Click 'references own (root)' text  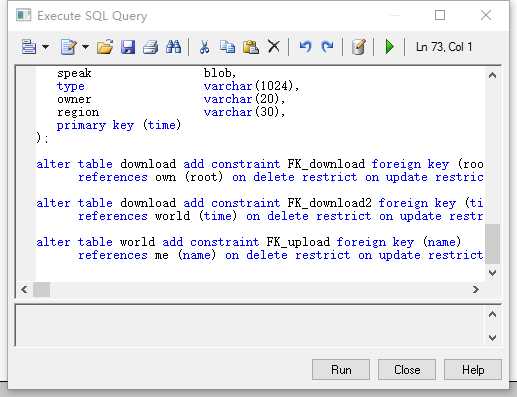(151, 177)
